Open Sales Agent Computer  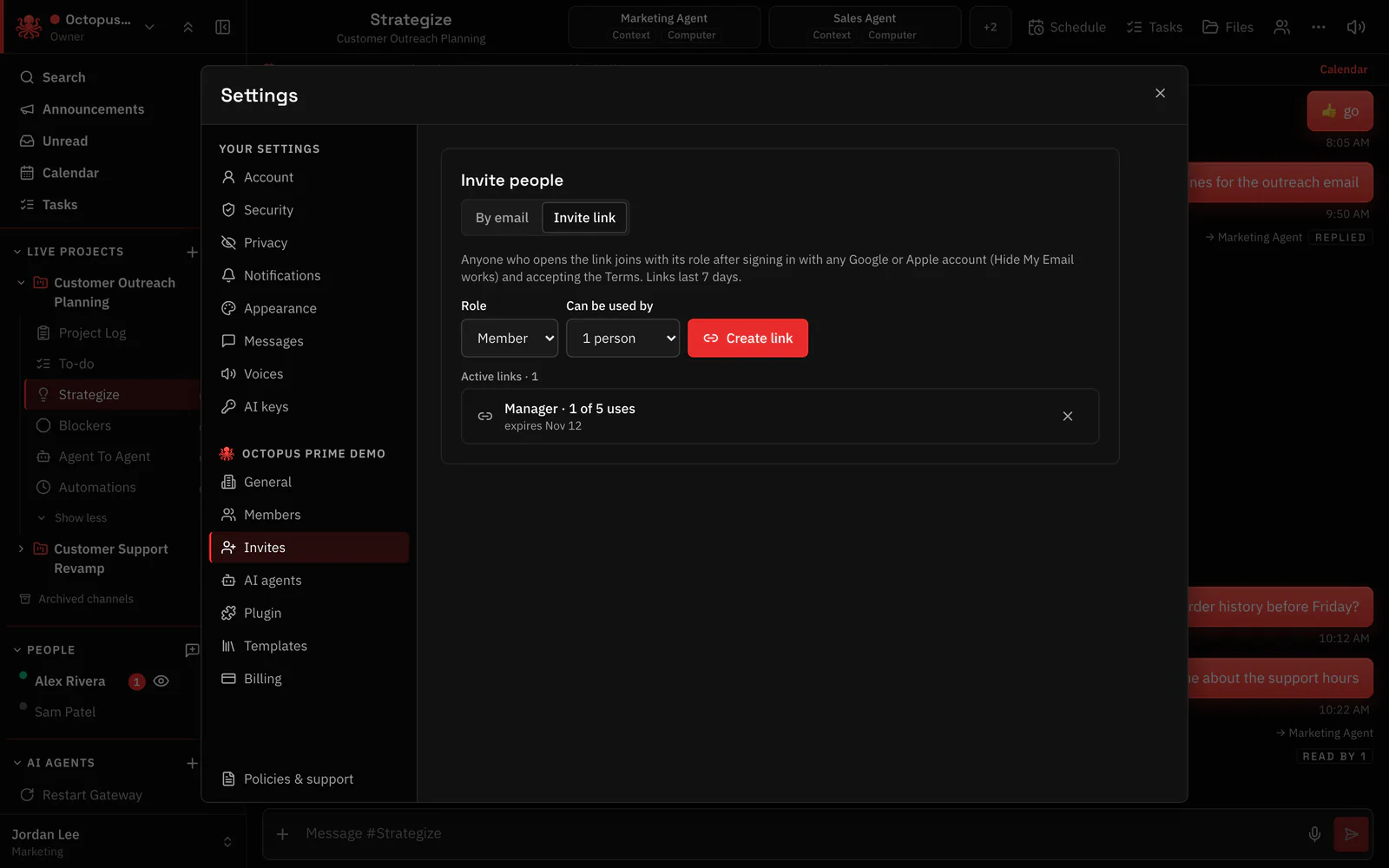892,36
